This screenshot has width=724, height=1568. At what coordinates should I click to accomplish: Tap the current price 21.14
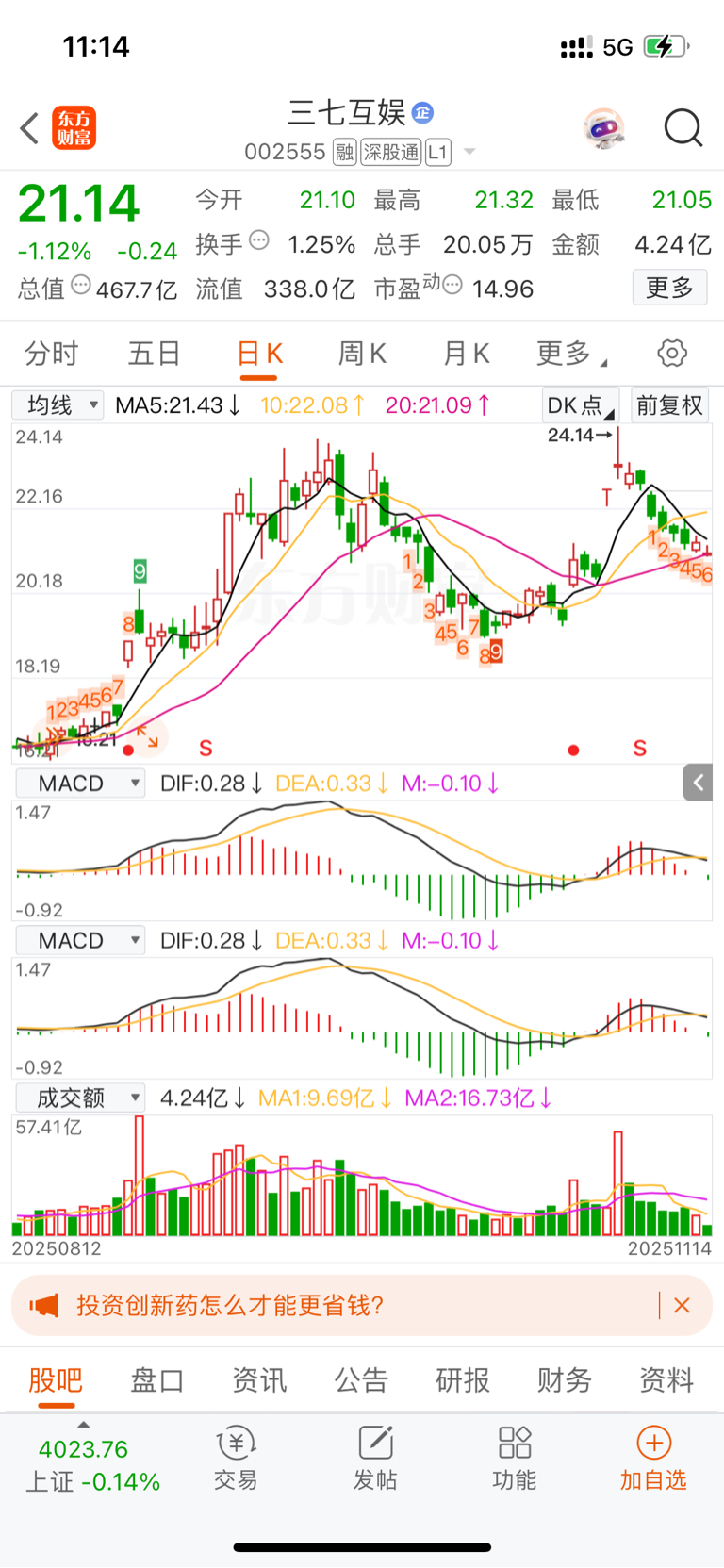[x=79, y=203]
